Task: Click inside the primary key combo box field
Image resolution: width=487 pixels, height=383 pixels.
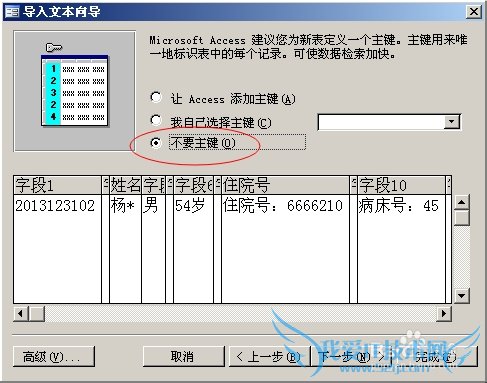Action: pos(381,122)
